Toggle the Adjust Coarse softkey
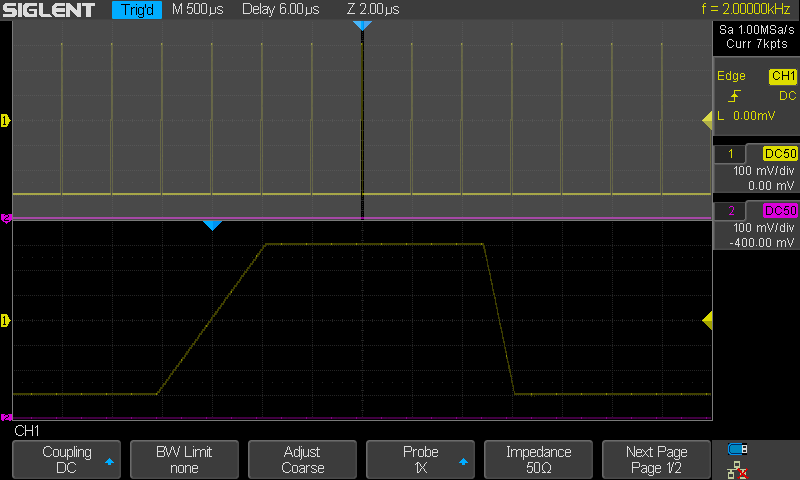The image size is (800, 480). click(x=302, y=460)
